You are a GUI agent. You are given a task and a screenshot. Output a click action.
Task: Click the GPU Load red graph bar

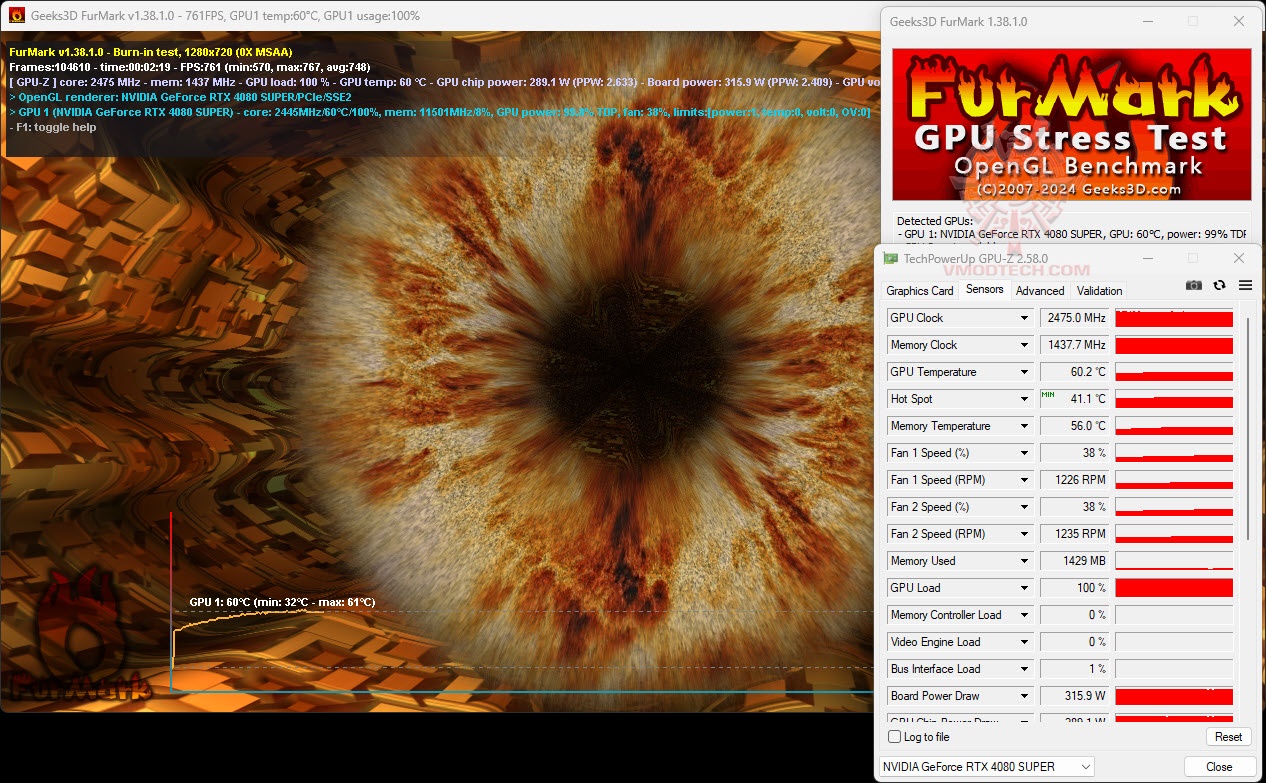point(1174,588)
